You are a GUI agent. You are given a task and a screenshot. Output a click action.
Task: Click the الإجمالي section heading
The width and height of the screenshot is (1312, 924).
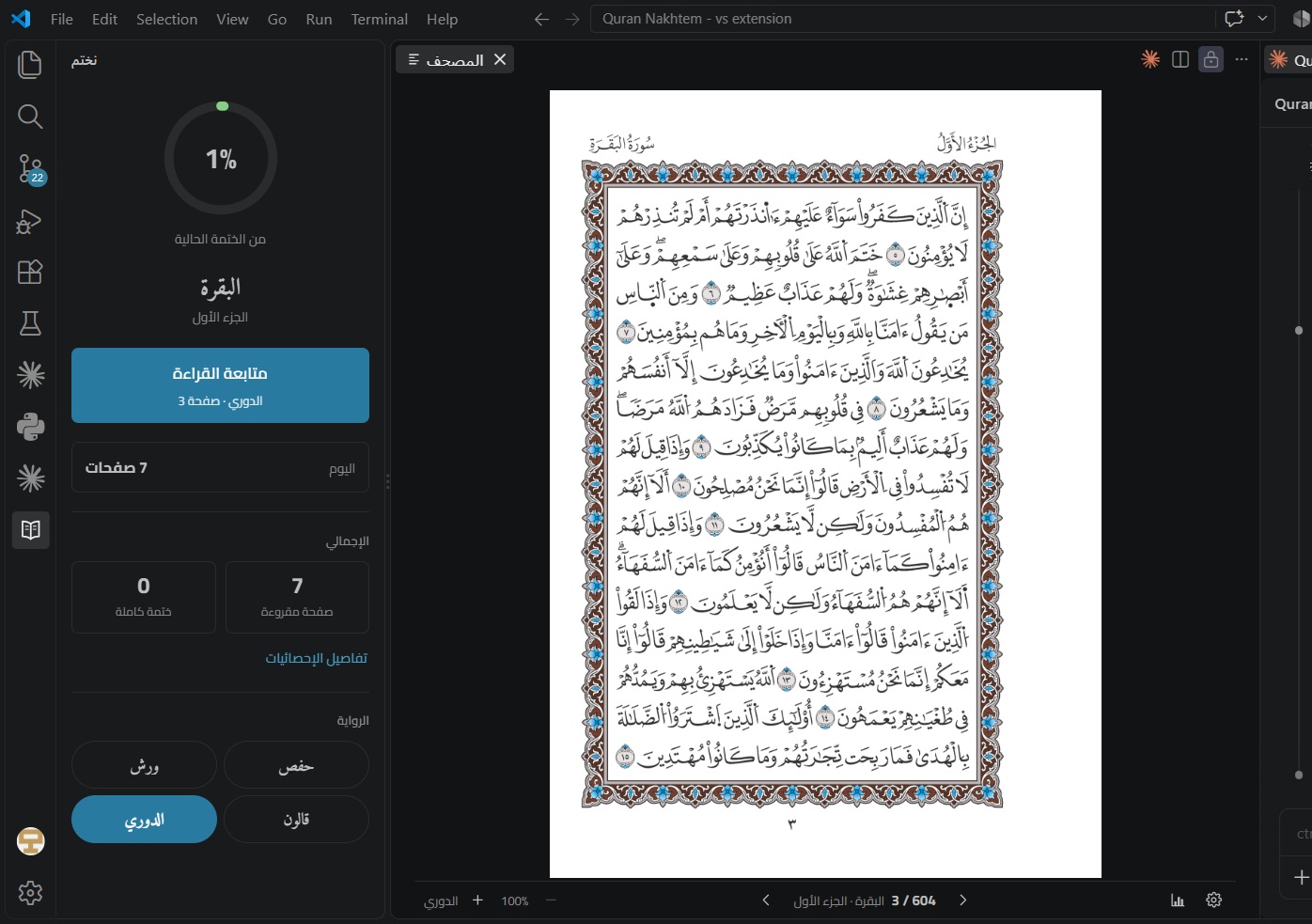pyautogui.click(x=348, y=541)
